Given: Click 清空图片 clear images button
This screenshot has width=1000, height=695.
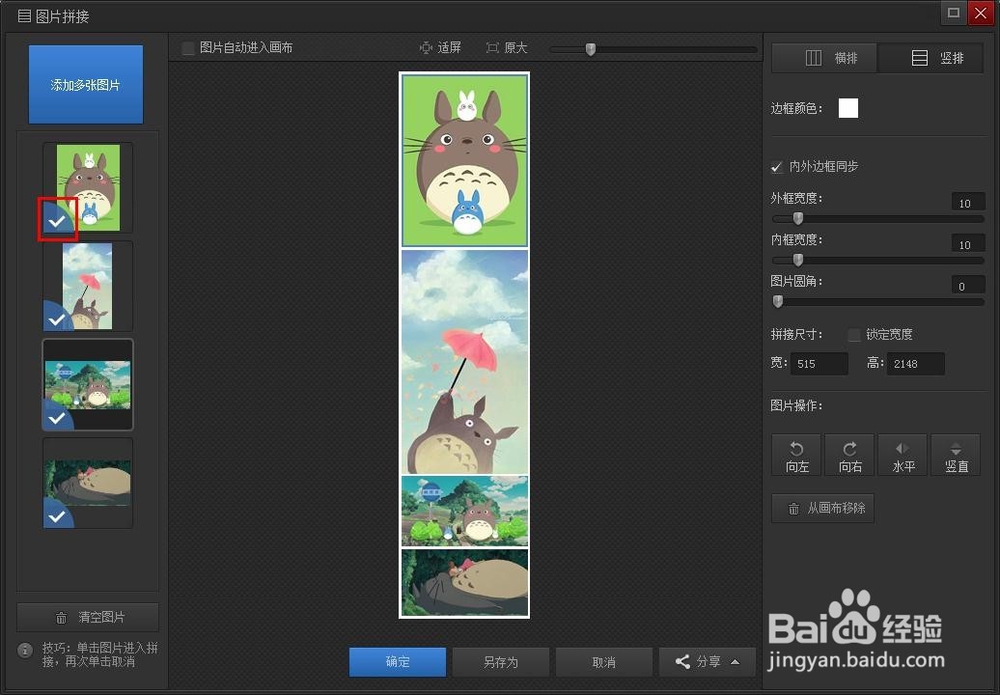Looking at the screenshot, I should coord(88,617).
